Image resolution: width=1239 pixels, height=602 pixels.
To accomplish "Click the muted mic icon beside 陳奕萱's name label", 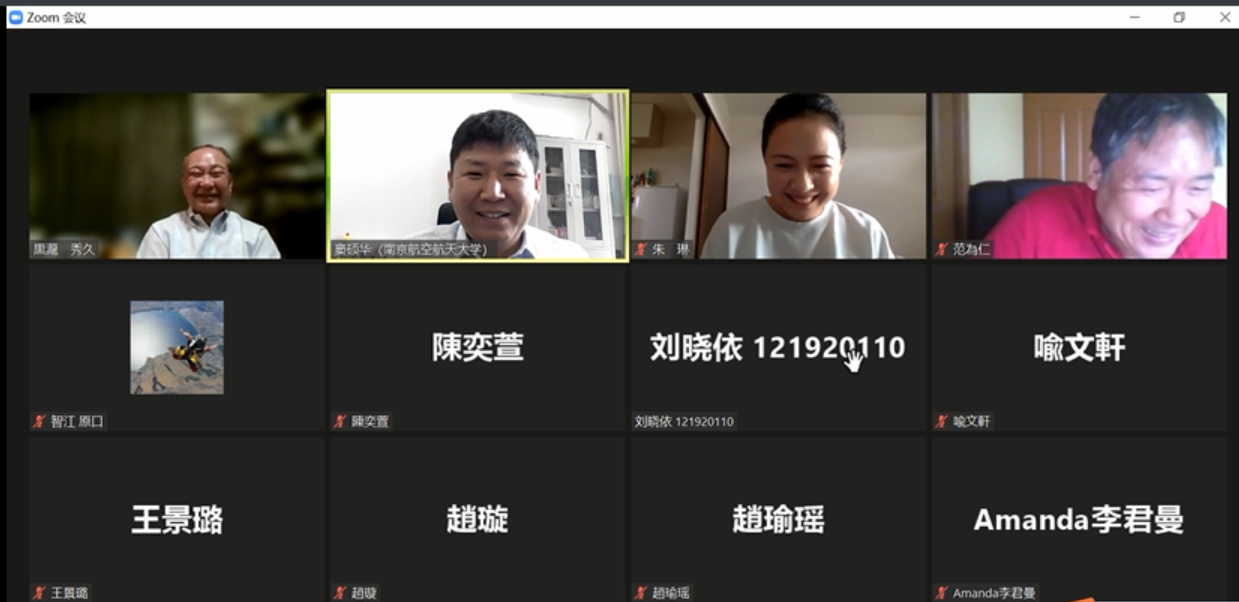I will click(x=340, y=421).
